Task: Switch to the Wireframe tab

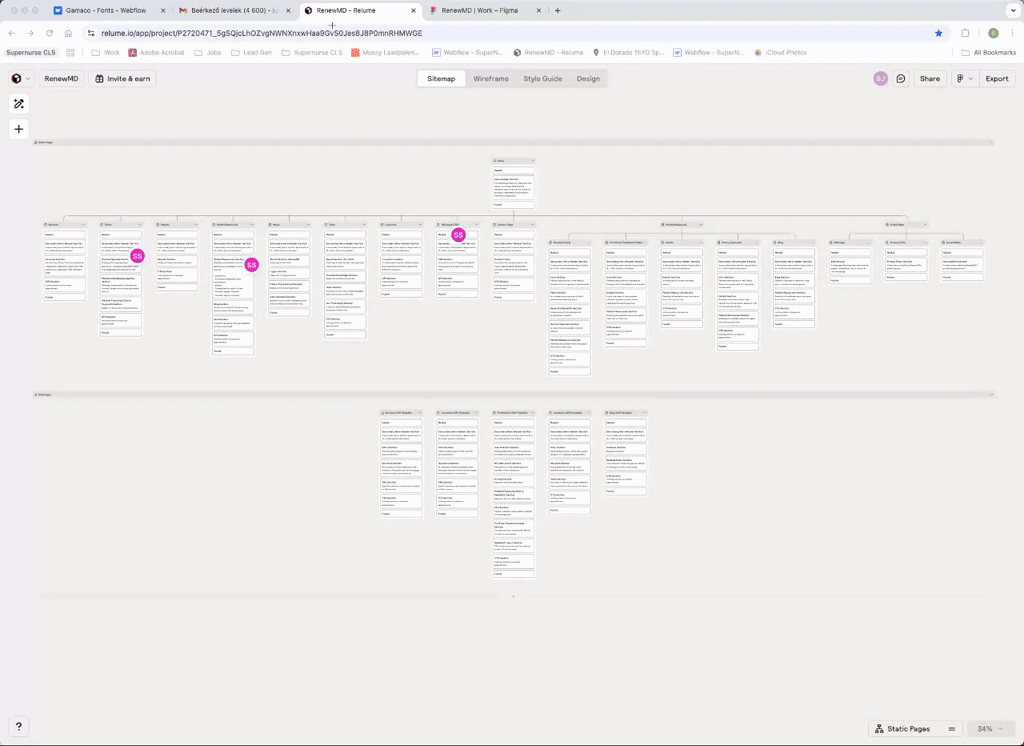Action: click(490, 78)
